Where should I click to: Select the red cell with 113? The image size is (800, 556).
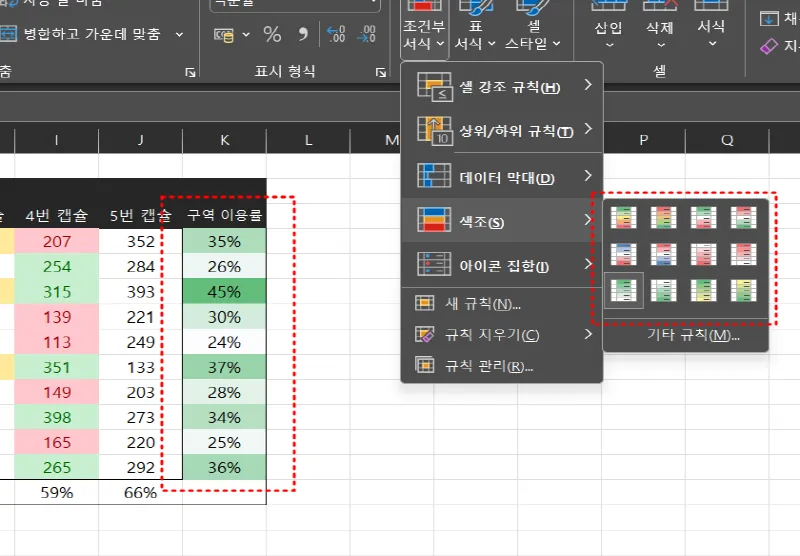coord(57,342)
